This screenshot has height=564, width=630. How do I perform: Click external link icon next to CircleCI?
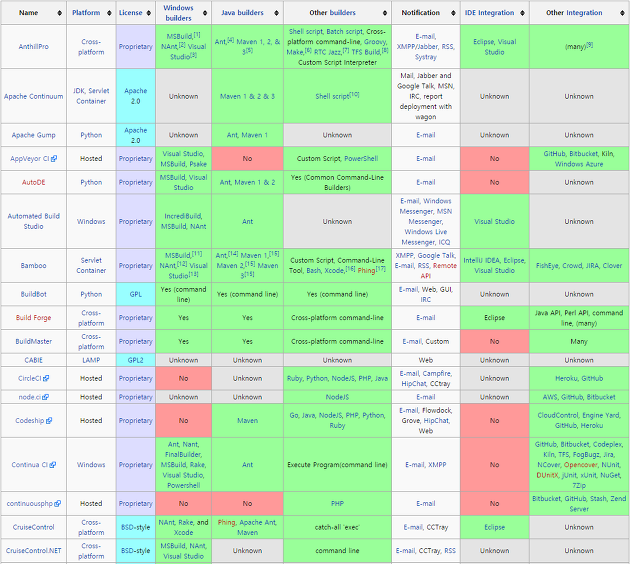pyautogui.click(x=46, y=378)
